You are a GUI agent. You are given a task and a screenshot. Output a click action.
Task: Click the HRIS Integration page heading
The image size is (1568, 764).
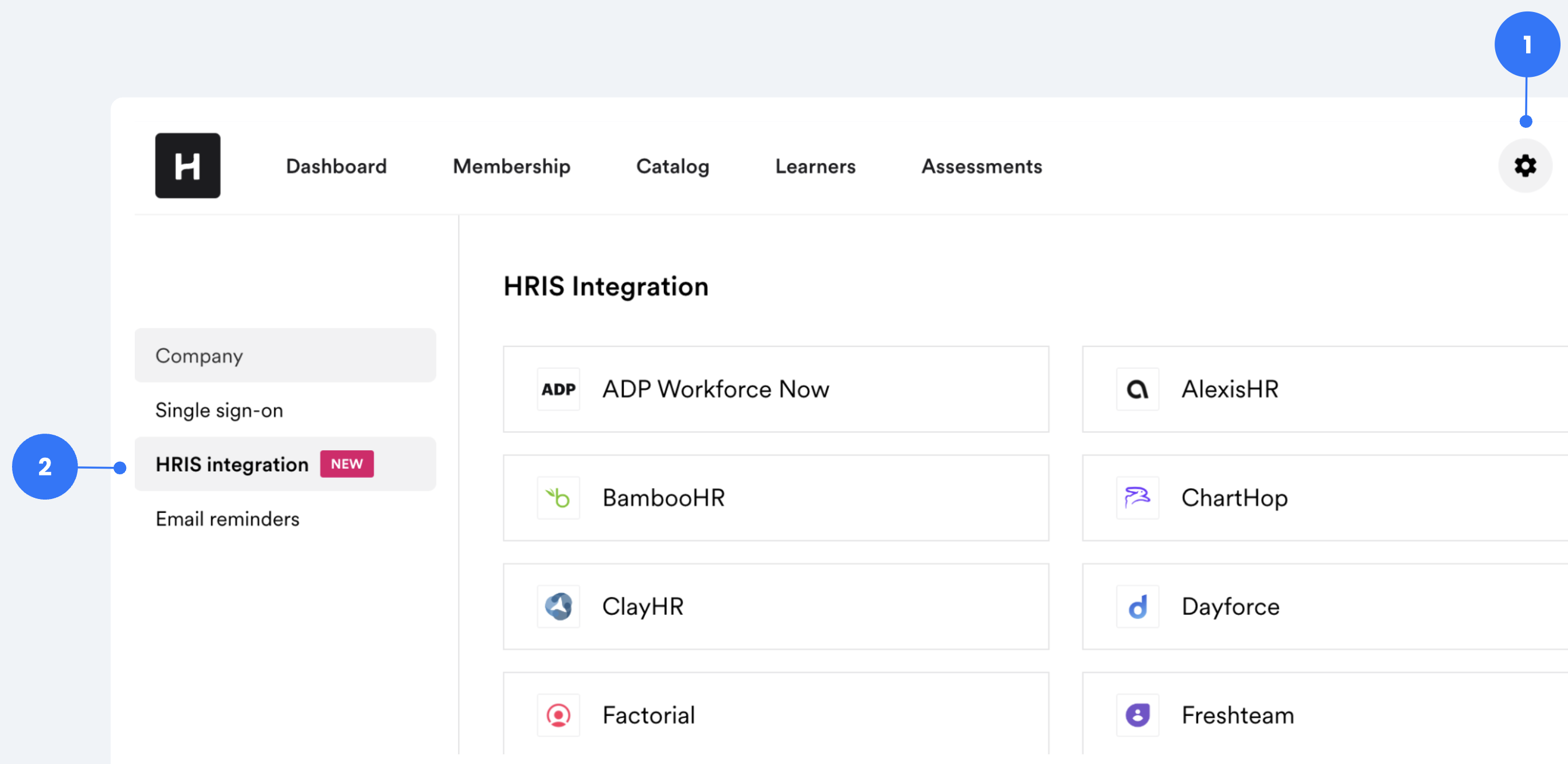(605, 286)
